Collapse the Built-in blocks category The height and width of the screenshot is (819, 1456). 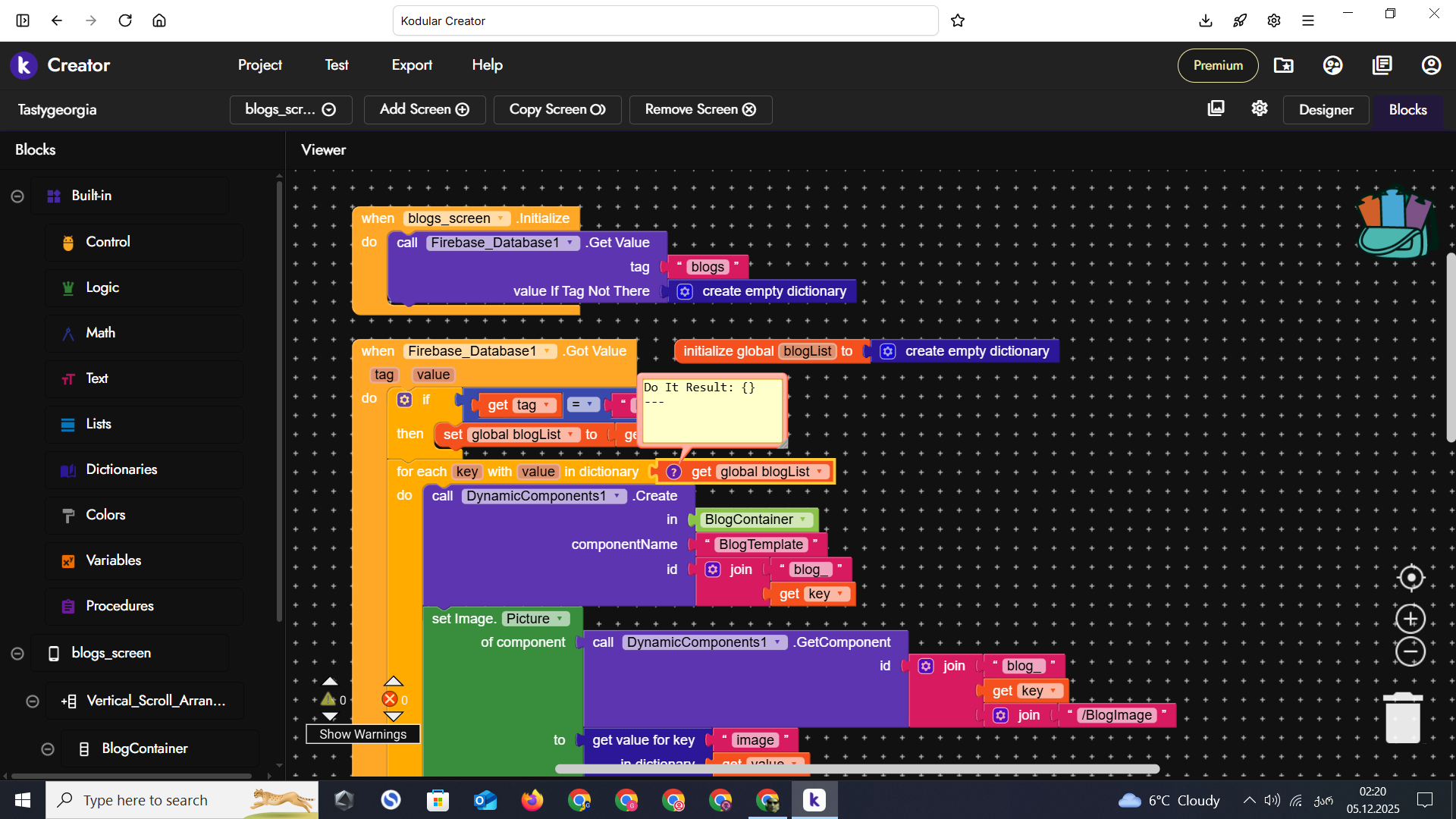(17, 196)
